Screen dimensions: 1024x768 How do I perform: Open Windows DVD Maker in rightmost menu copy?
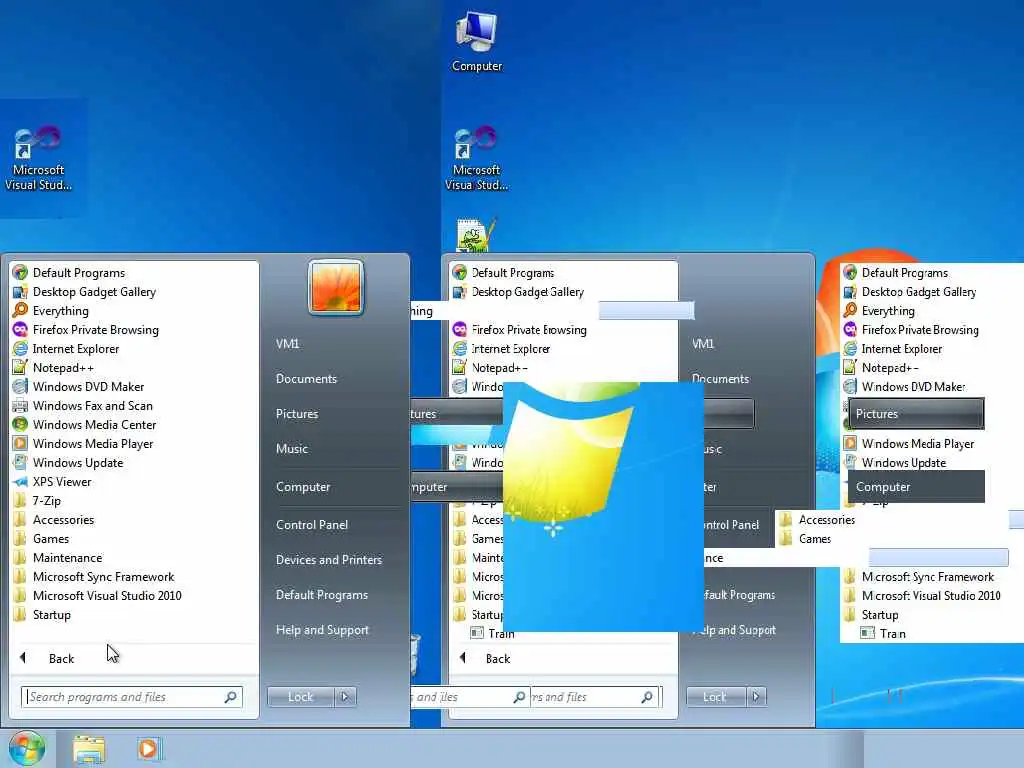(x=904, y=387)
